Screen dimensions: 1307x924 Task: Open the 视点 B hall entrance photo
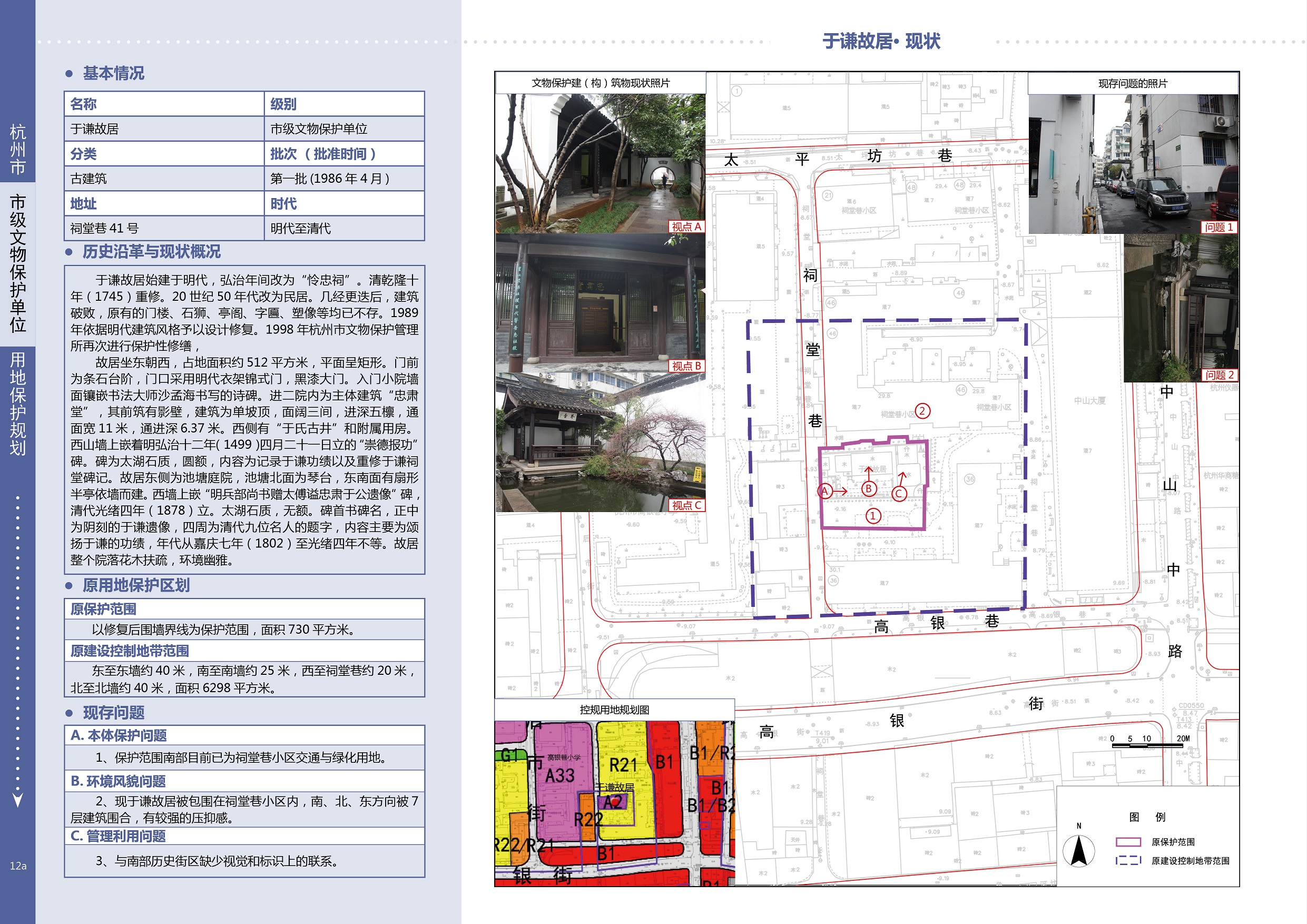pyautogui.click(x=600, y=303)
